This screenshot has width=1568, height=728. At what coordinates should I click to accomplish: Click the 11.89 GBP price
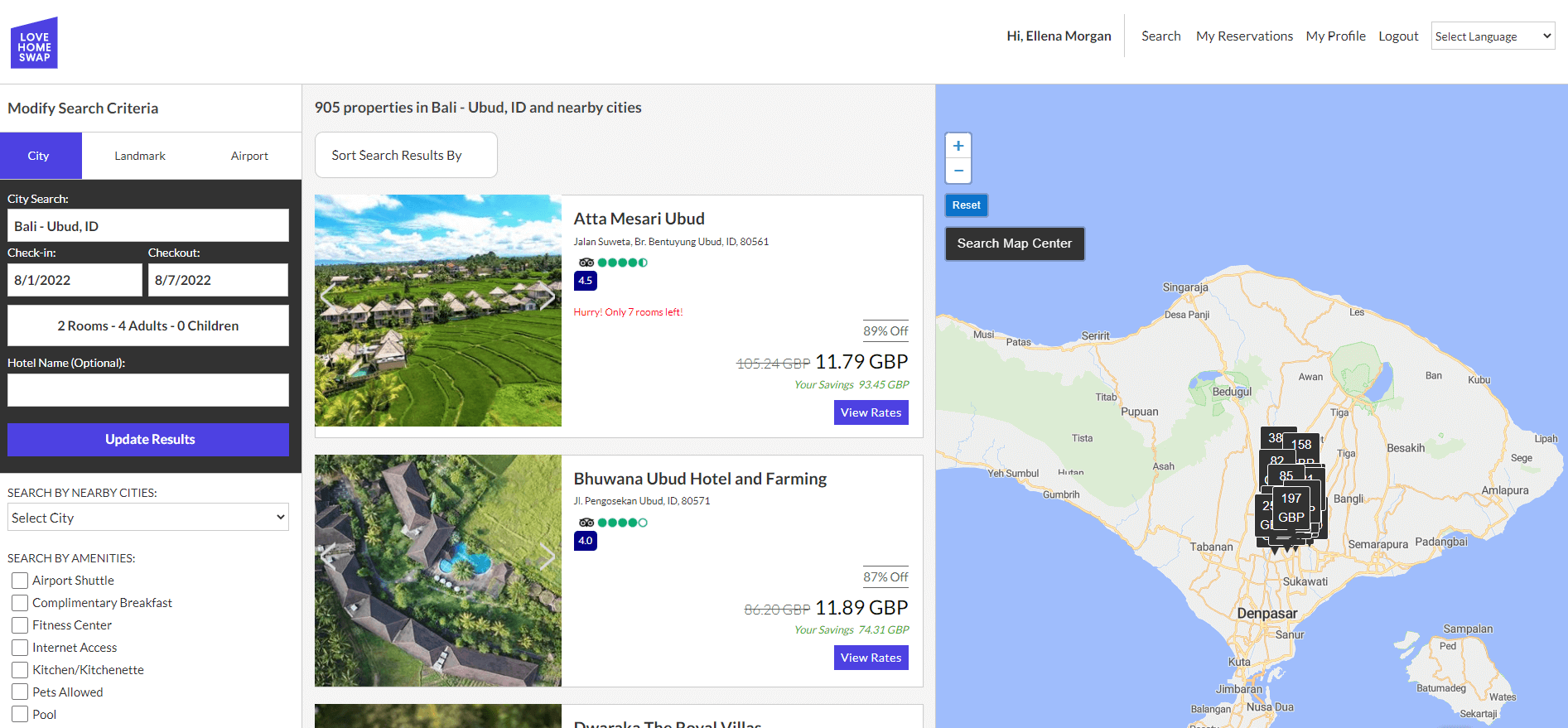(x=861, y=608)
